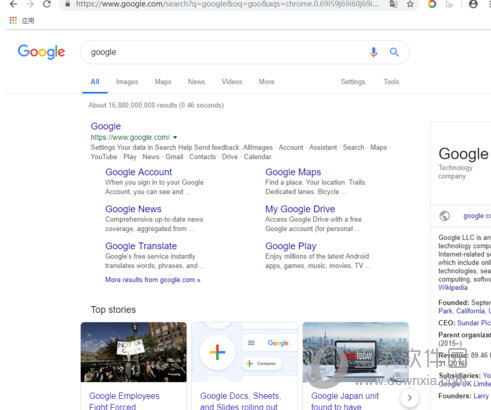491x410 pixels.
Task: Open the search Tools option
Action: coord(391,82)
